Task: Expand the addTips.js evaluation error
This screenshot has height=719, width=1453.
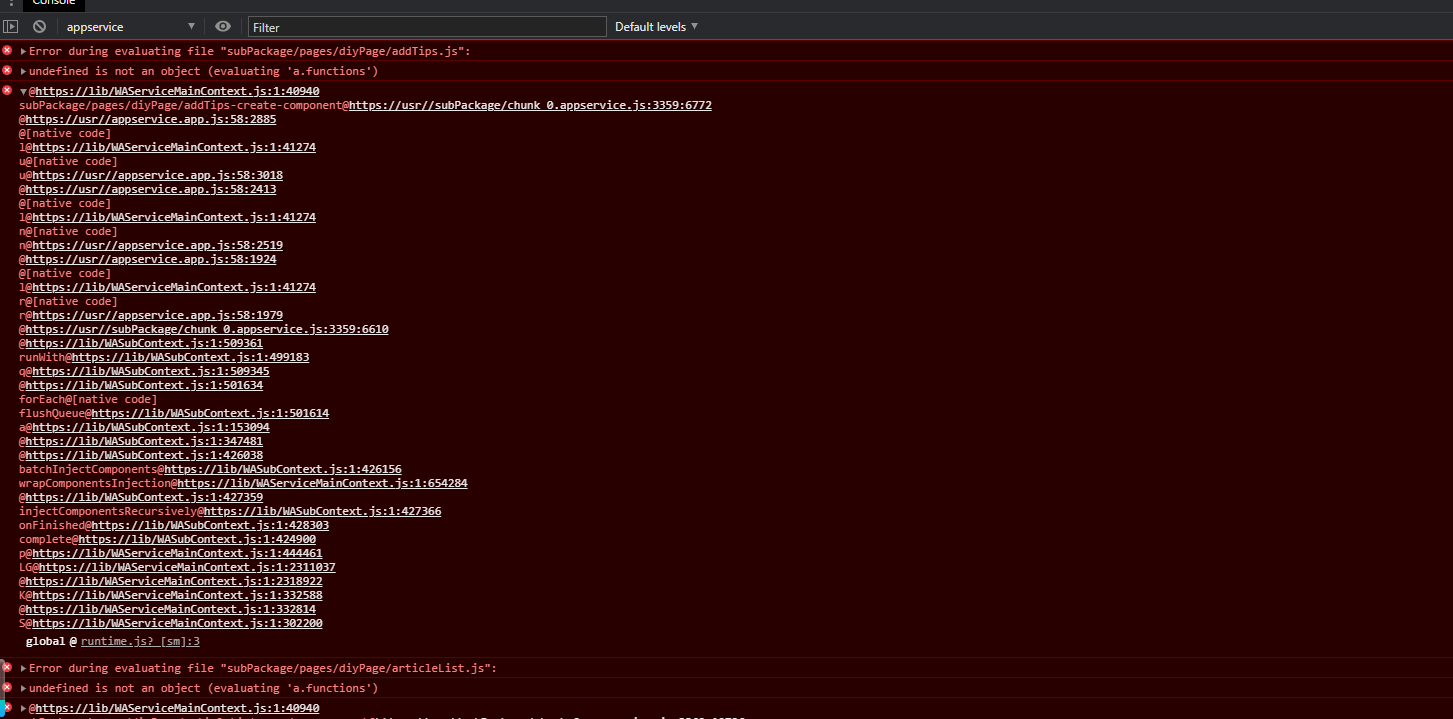Action: click(23, 51)
